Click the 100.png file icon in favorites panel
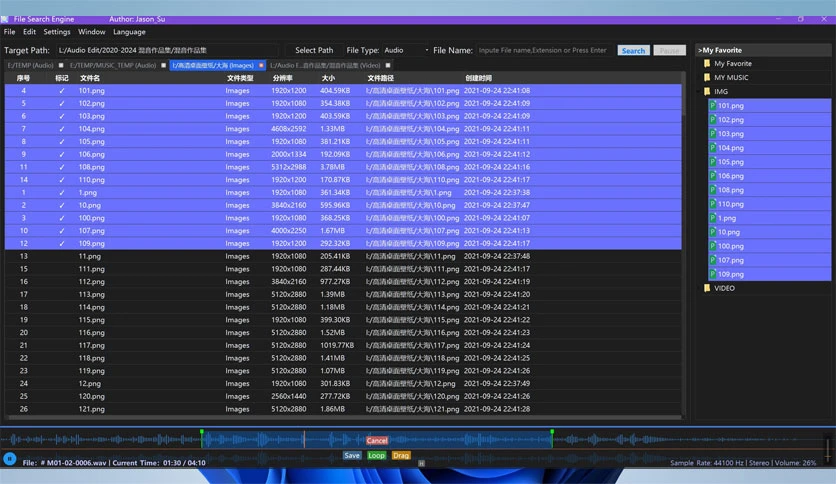The width and height of the screenshot is (836, 484). 712,246
